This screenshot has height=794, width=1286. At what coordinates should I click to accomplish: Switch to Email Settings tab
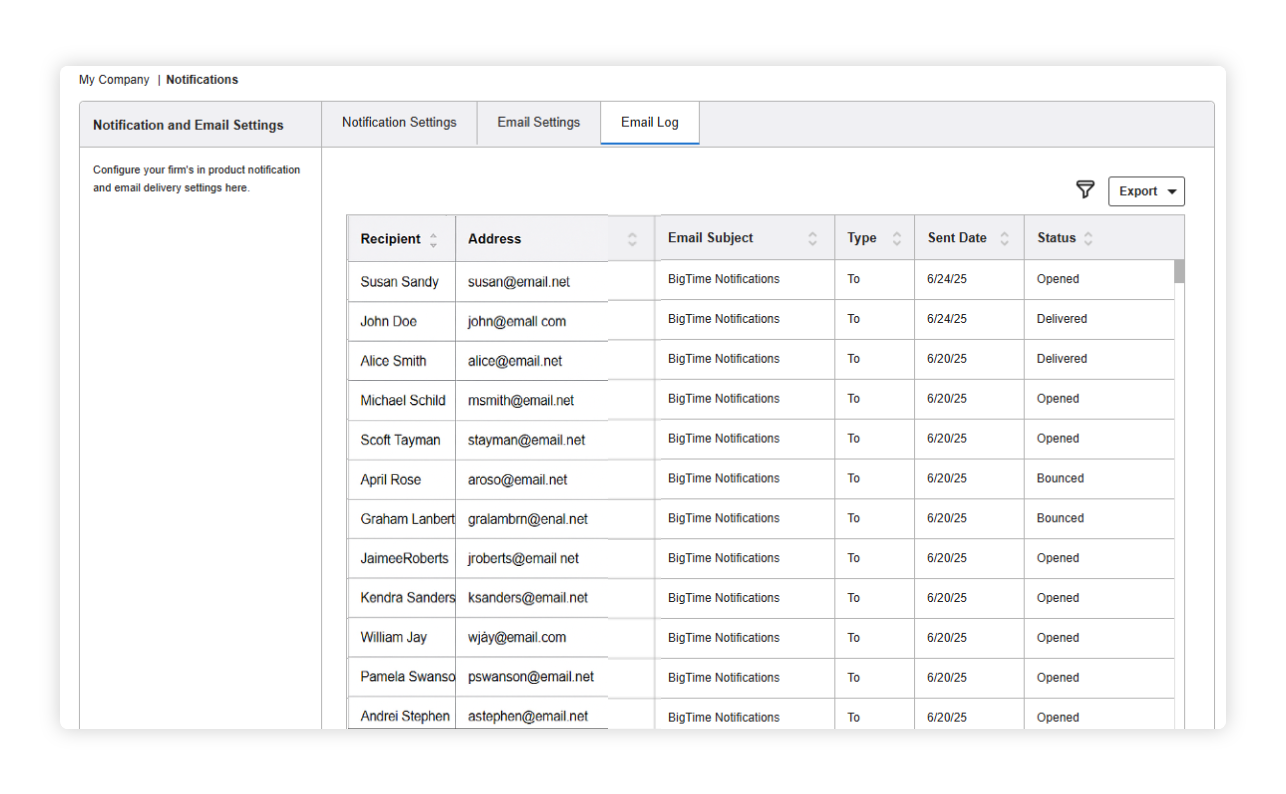coord(538,122)
